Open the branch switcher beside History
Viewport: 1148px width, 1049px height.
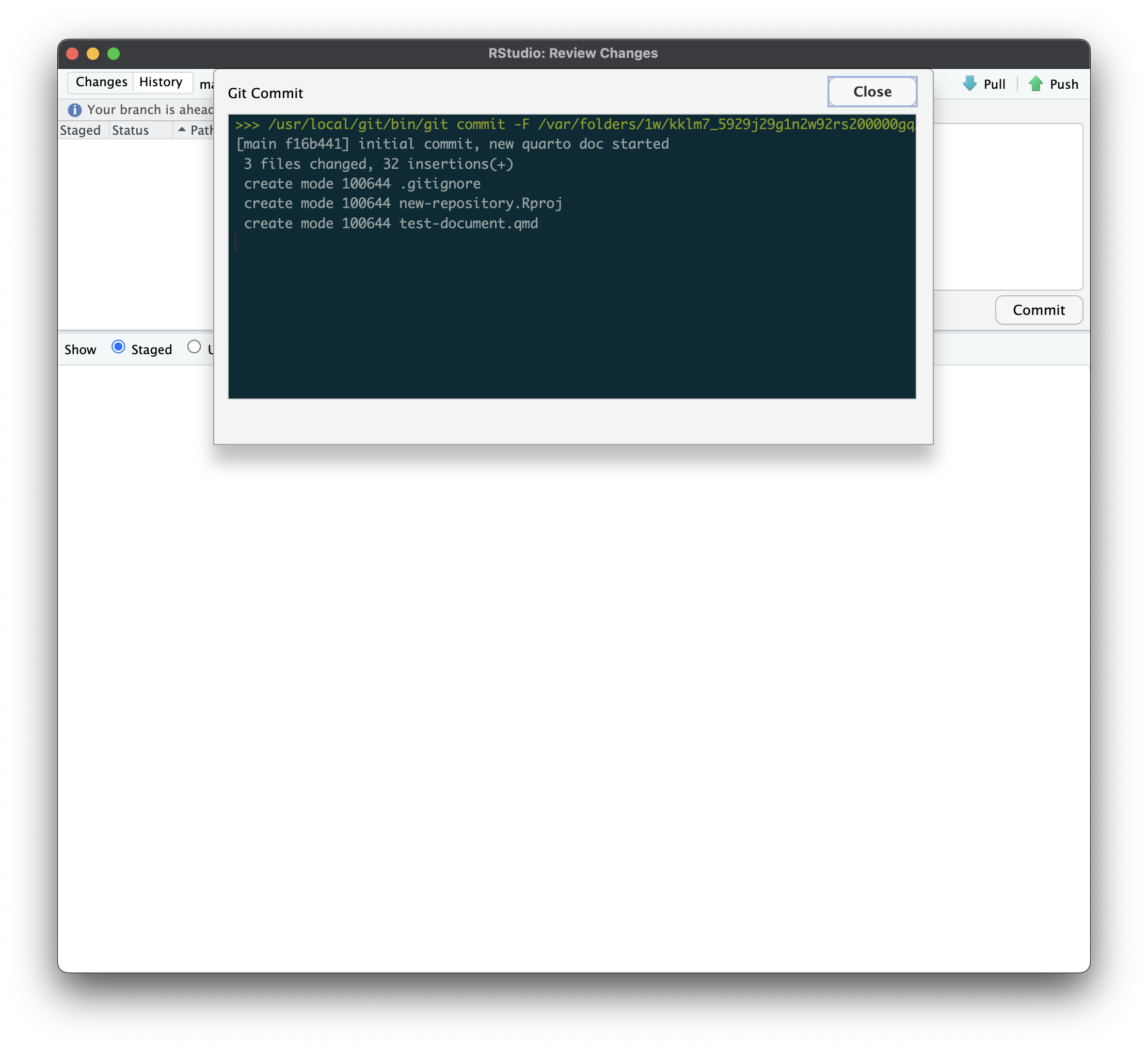click(x=205, y=84)
